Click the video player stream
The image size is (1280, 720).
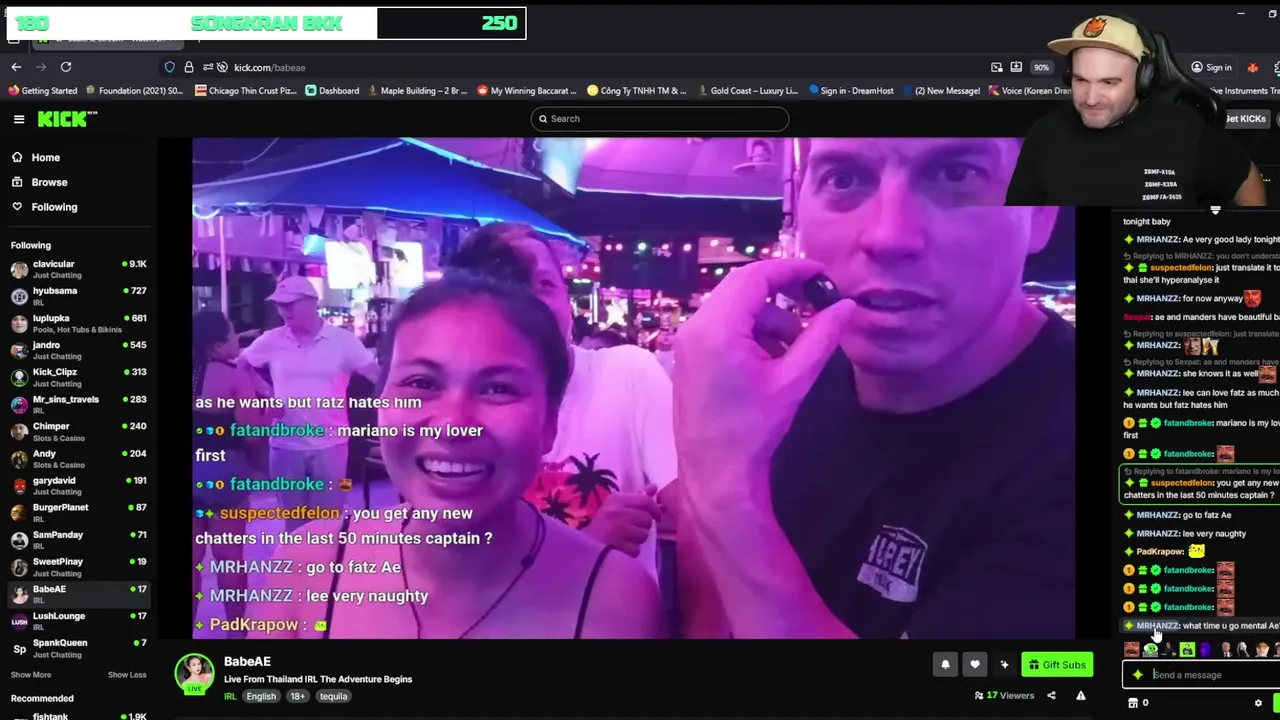coord(633,388)
